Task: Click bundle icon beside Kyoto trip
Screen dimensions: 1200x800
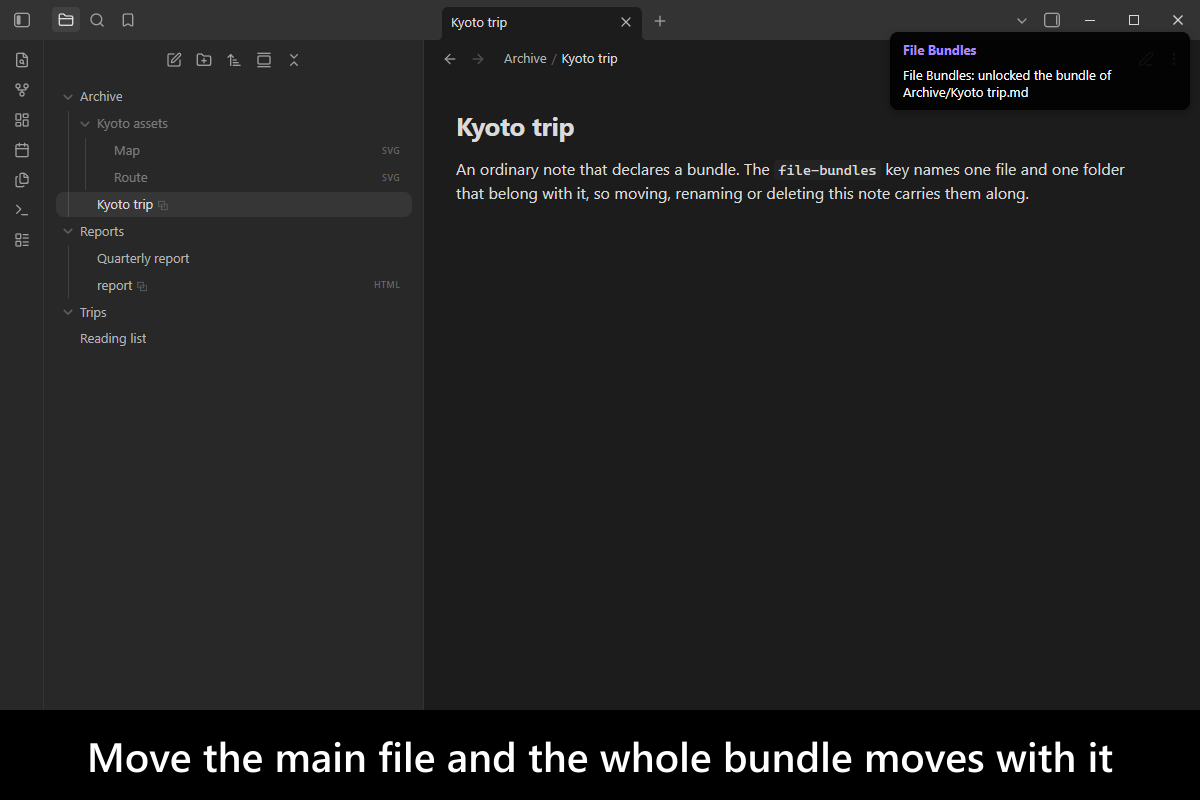Action: (x=163, y=205)
